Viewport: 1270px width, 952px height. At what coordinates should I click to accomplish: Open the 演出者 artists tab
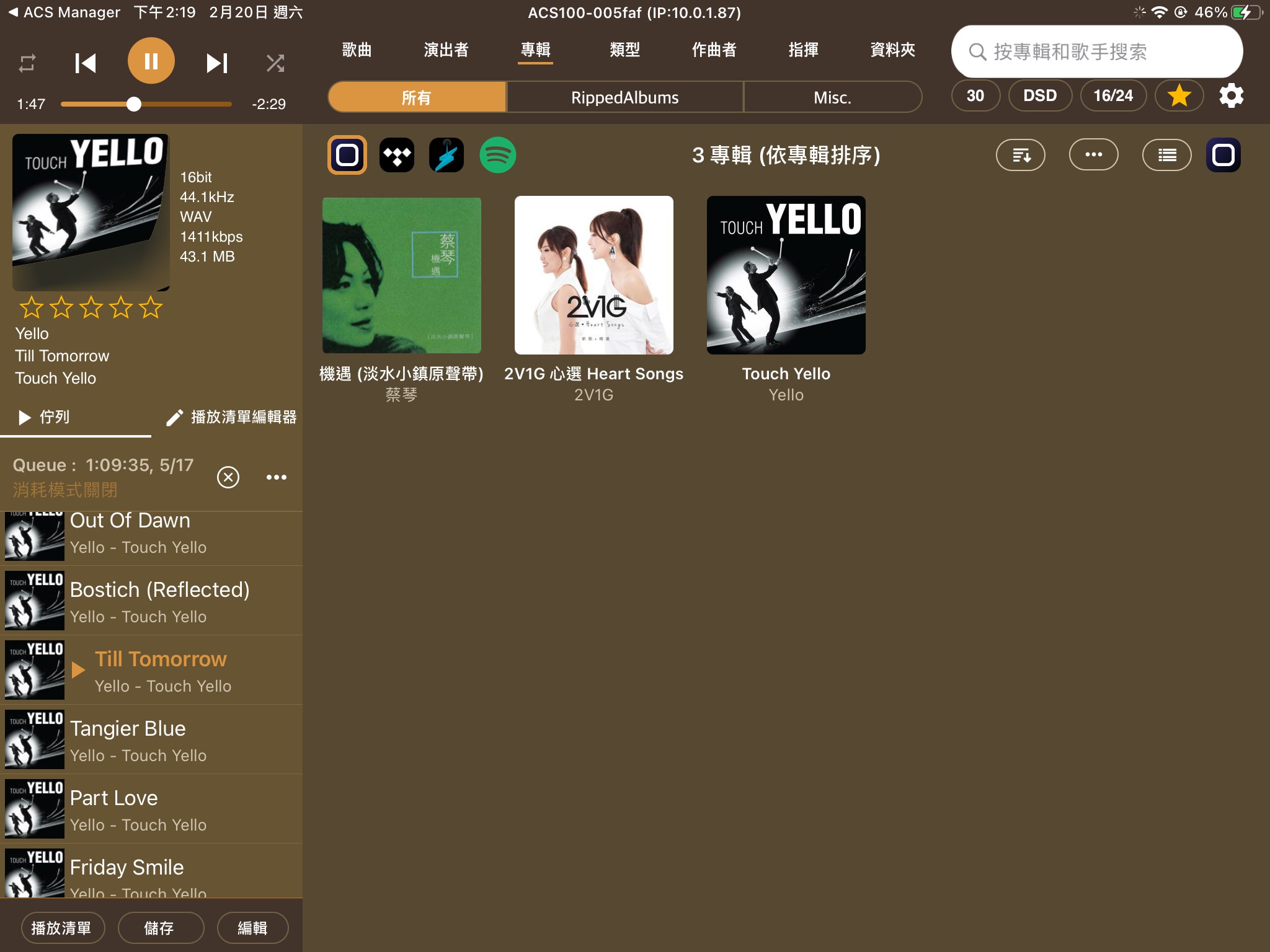[x=446, y=50]
